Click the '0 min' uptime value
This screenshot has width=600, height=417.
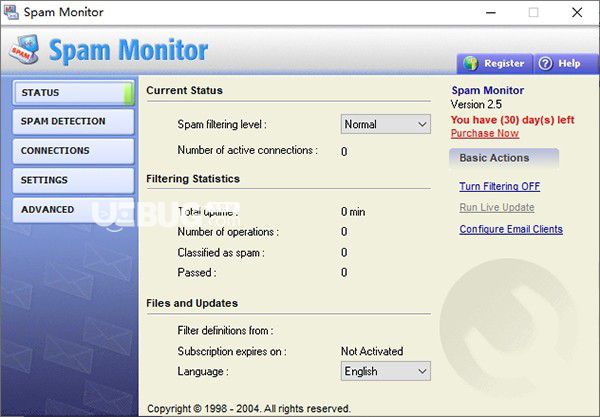[353, 212]
